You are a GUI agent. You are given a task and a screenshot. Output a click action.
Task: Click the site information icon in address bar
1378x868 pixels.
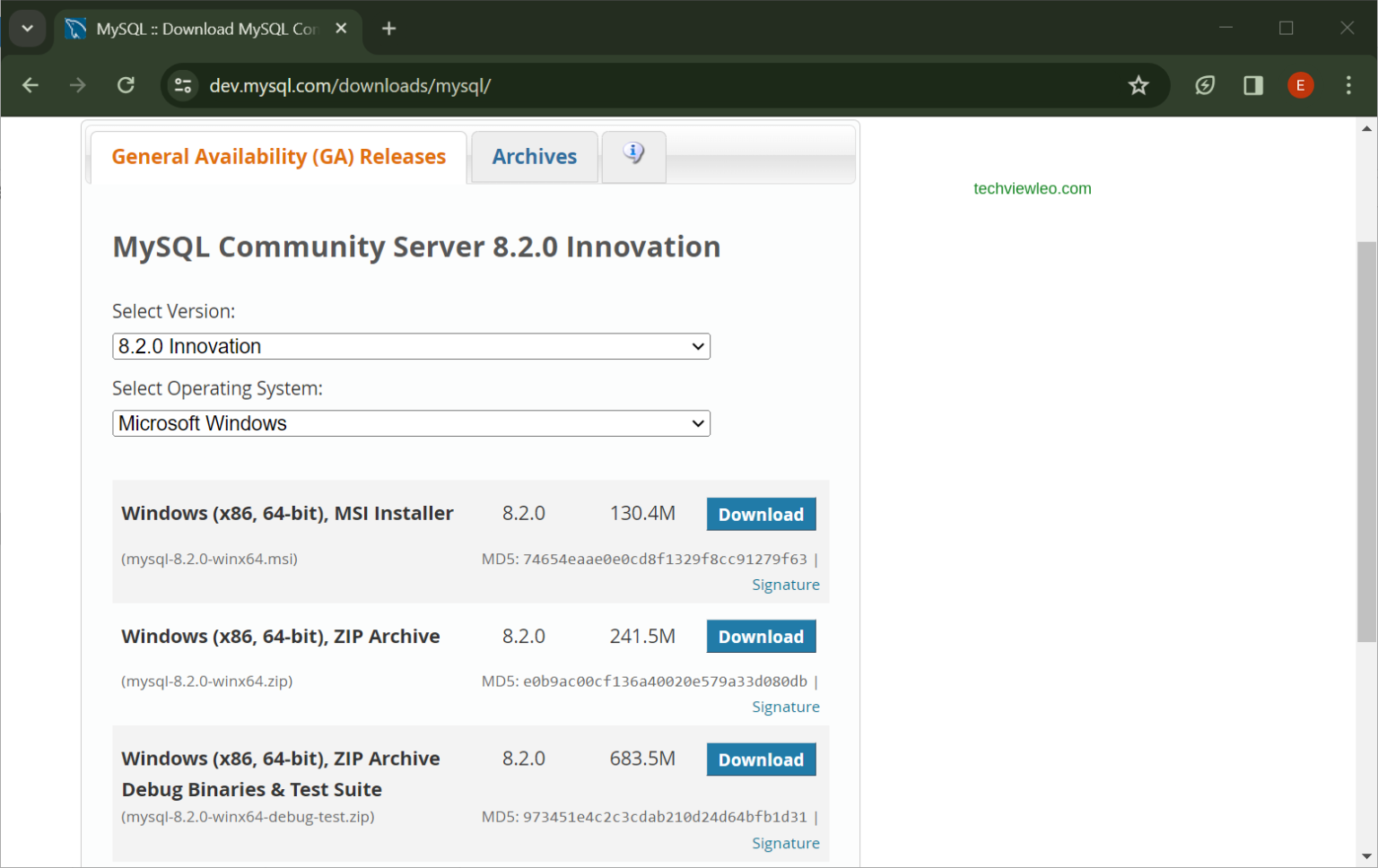click(183, 85)
